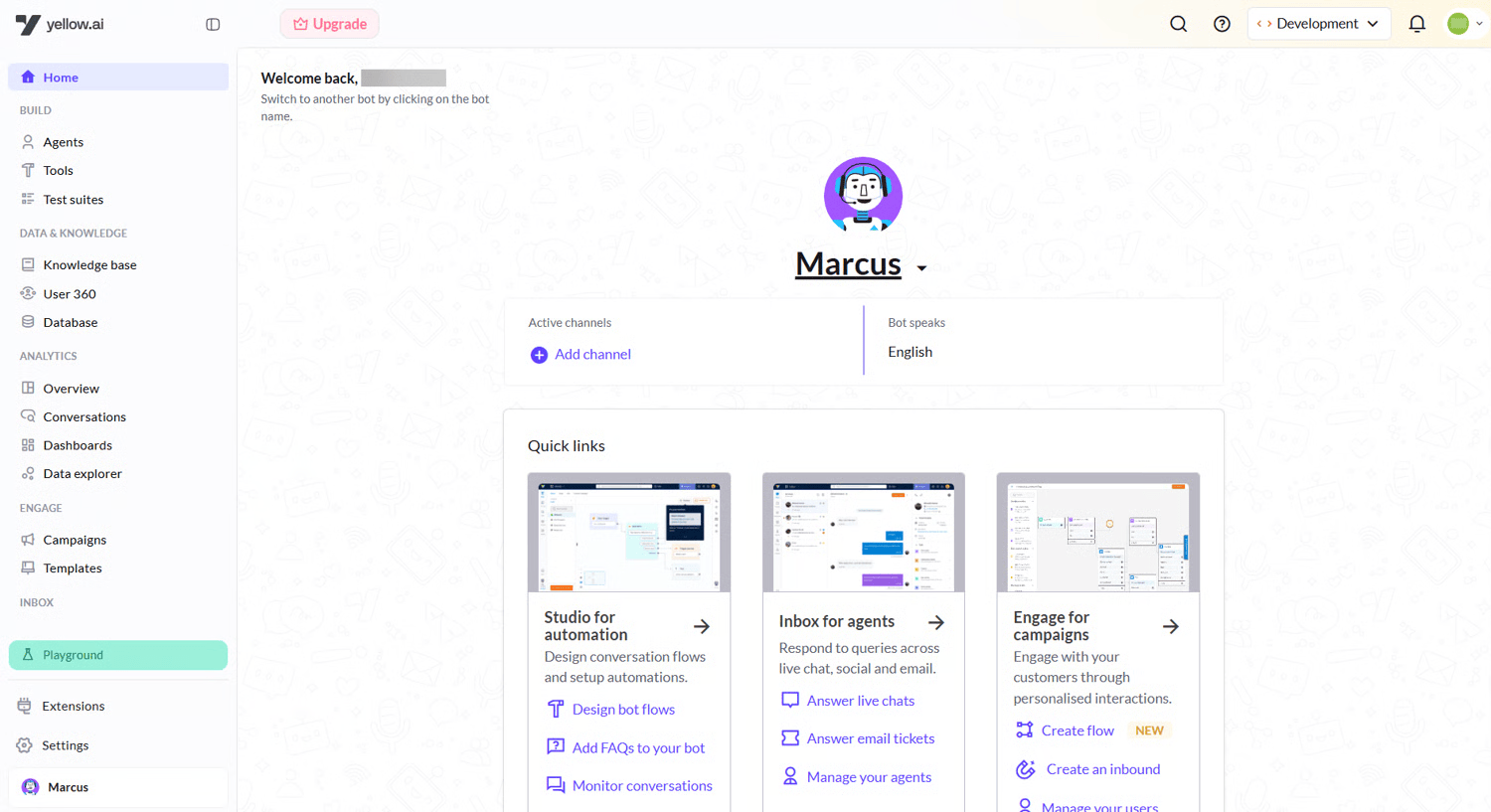Click the Database icon in sidebar

coord(28,322)
